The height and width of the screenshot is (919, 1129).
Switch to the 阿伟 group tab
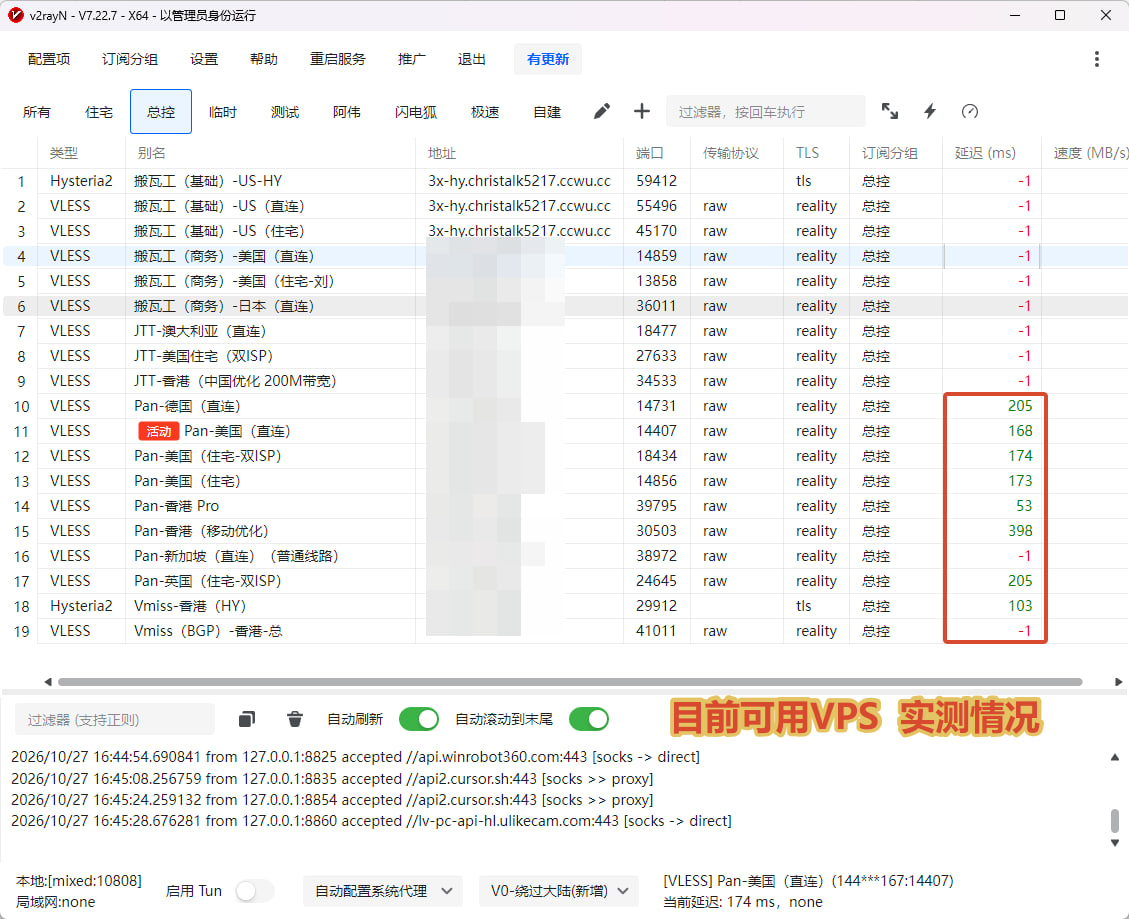click(346, 112)
